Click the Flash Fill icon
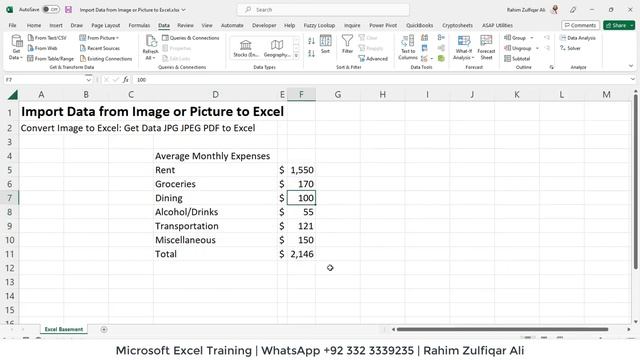640x360 pixels. tap(424, 38)
